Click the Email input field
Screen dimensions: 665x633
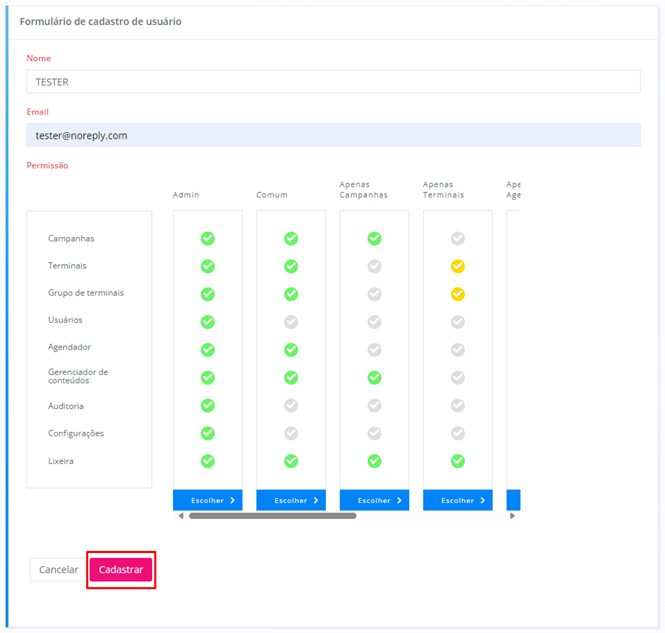333,135
